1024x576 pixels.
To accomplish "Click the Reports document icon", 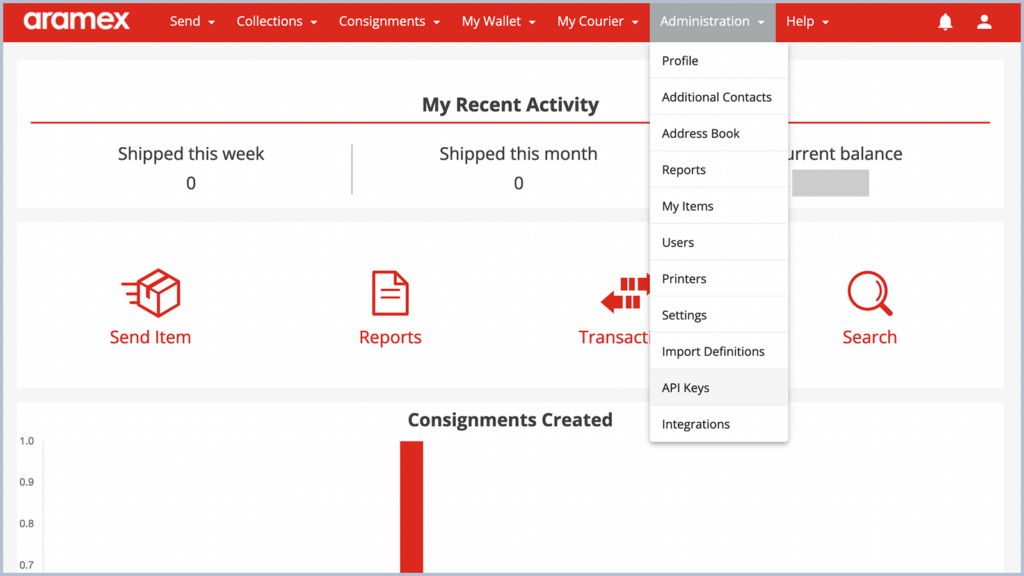I will pos(390,292).
